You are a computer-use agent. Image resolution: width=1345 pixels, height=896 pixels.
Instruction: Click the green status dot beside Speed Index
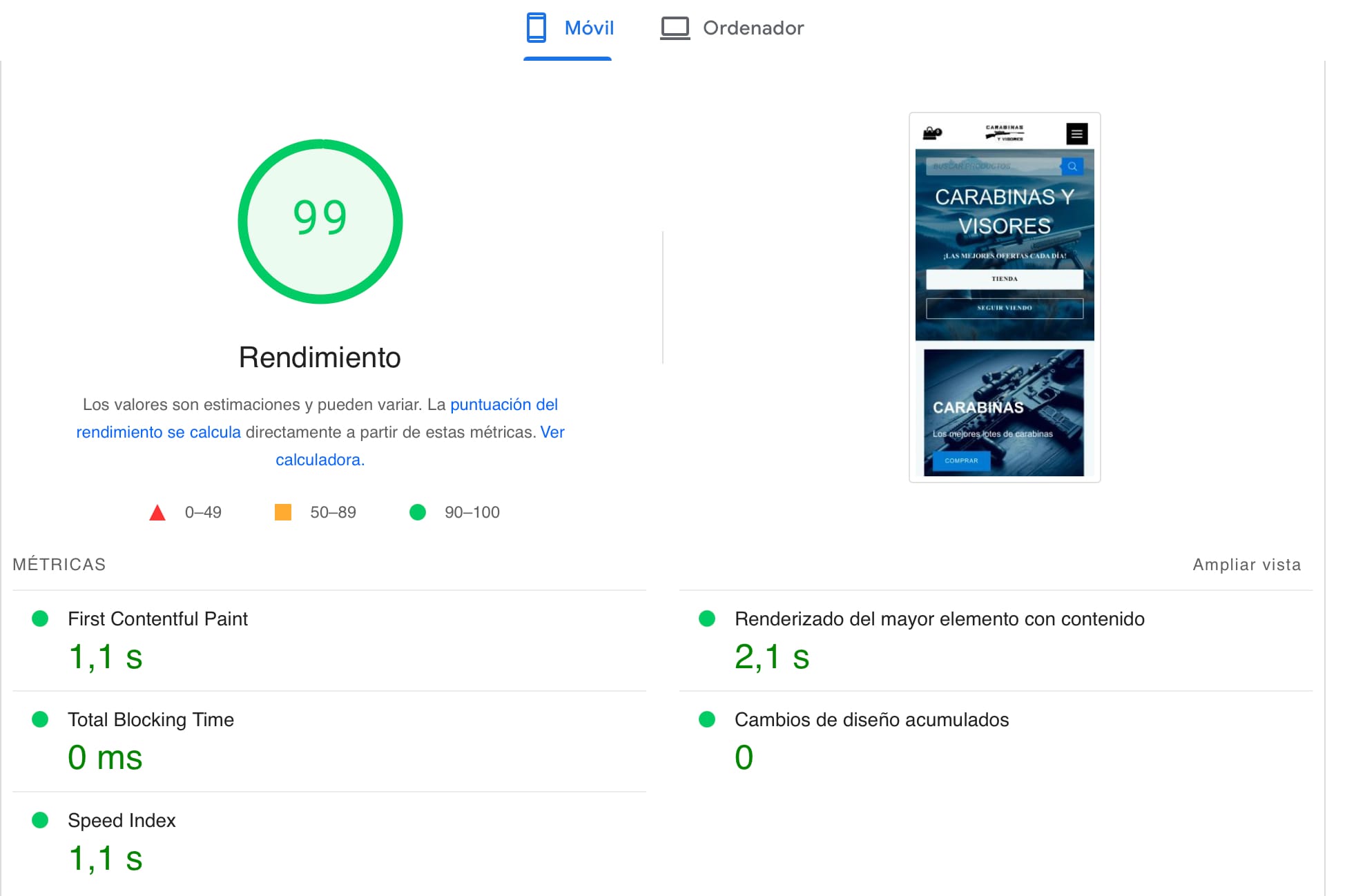point(41,821)
